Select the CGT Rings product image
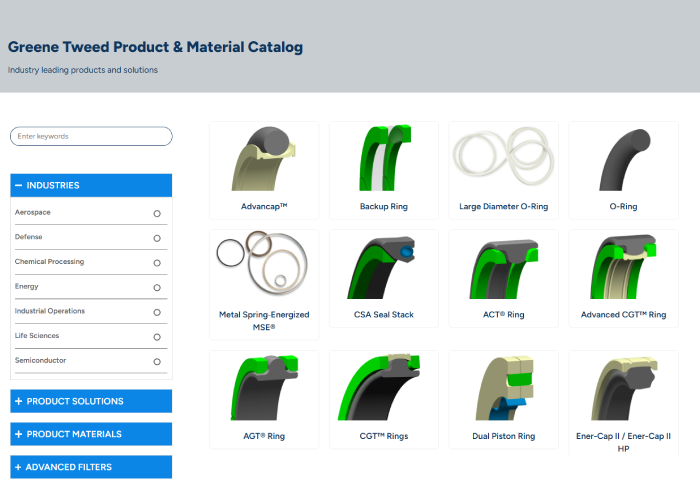Image resolution: width=700 pixels, height=500 pixels. (x=384, y=390)
